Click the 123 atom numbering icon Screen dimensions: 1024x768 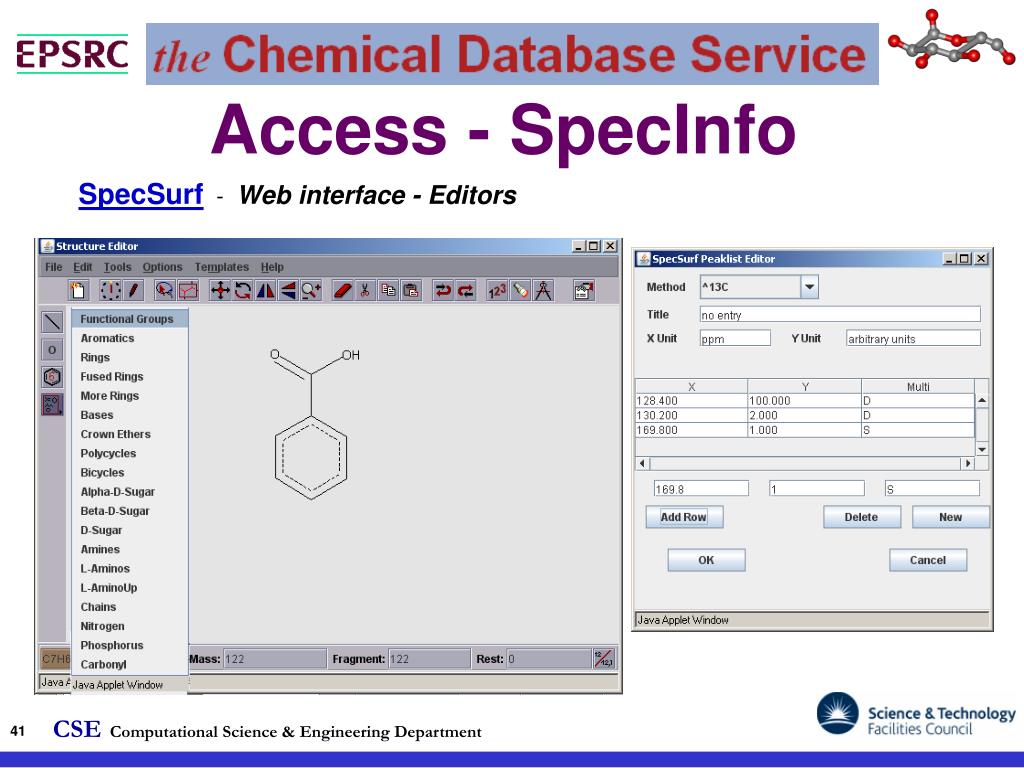tap(497, 290)
